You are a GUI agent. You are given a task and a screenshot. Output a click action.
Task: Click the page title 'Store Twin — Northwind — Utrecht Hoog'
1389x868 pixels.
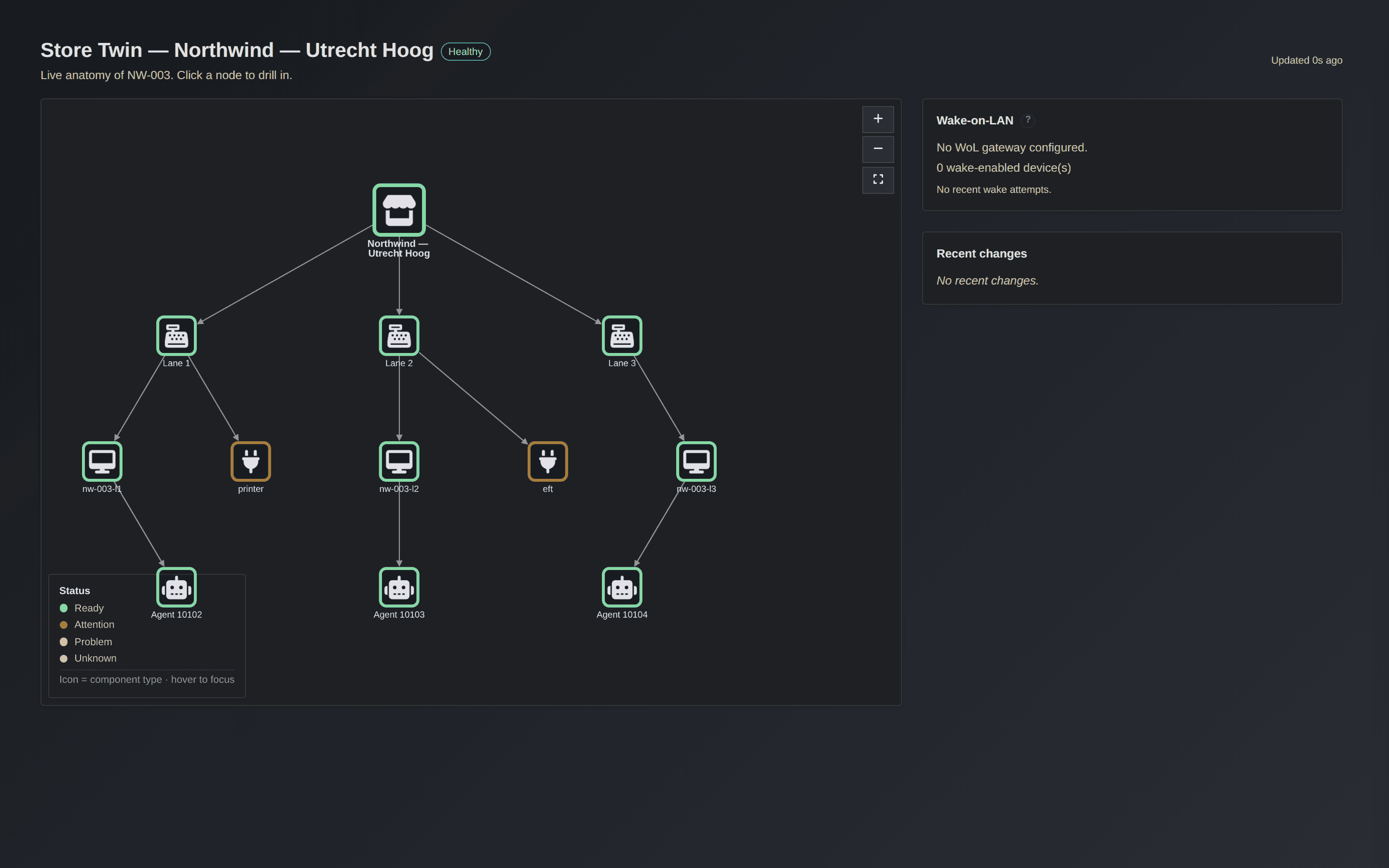tap(237, 50)
